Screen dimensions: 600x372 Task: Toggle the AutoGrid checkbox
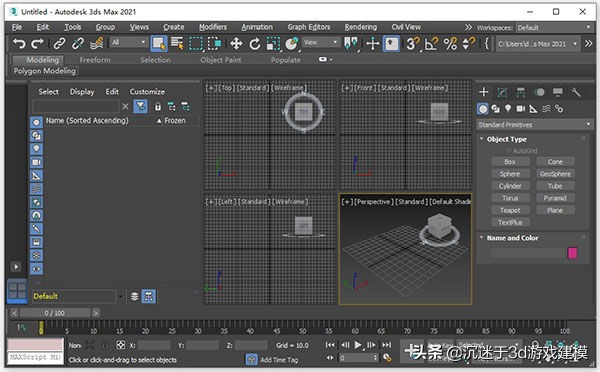(508, 151)
